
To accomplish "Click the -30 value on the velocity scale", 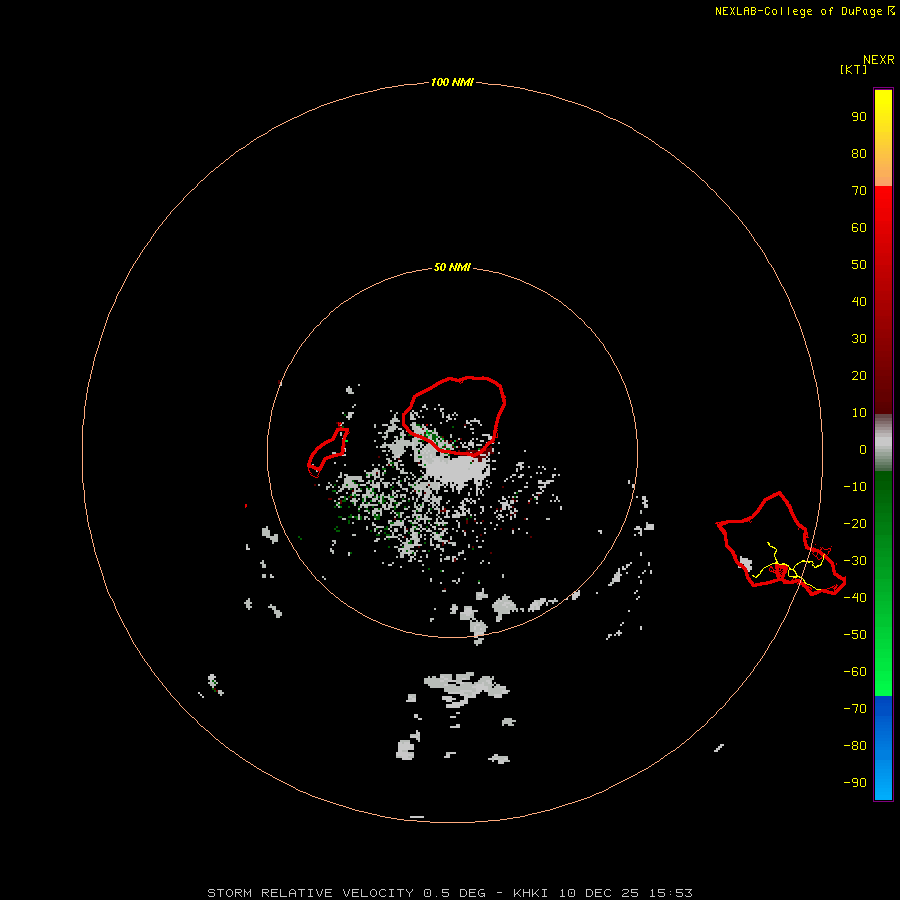I will coord(855,561).
